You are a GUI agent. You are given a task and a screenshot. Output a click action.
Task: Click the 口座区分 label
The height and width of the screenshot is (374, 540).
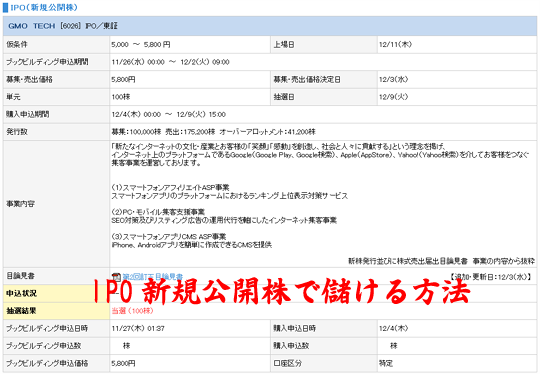click(x=288, y=363)
